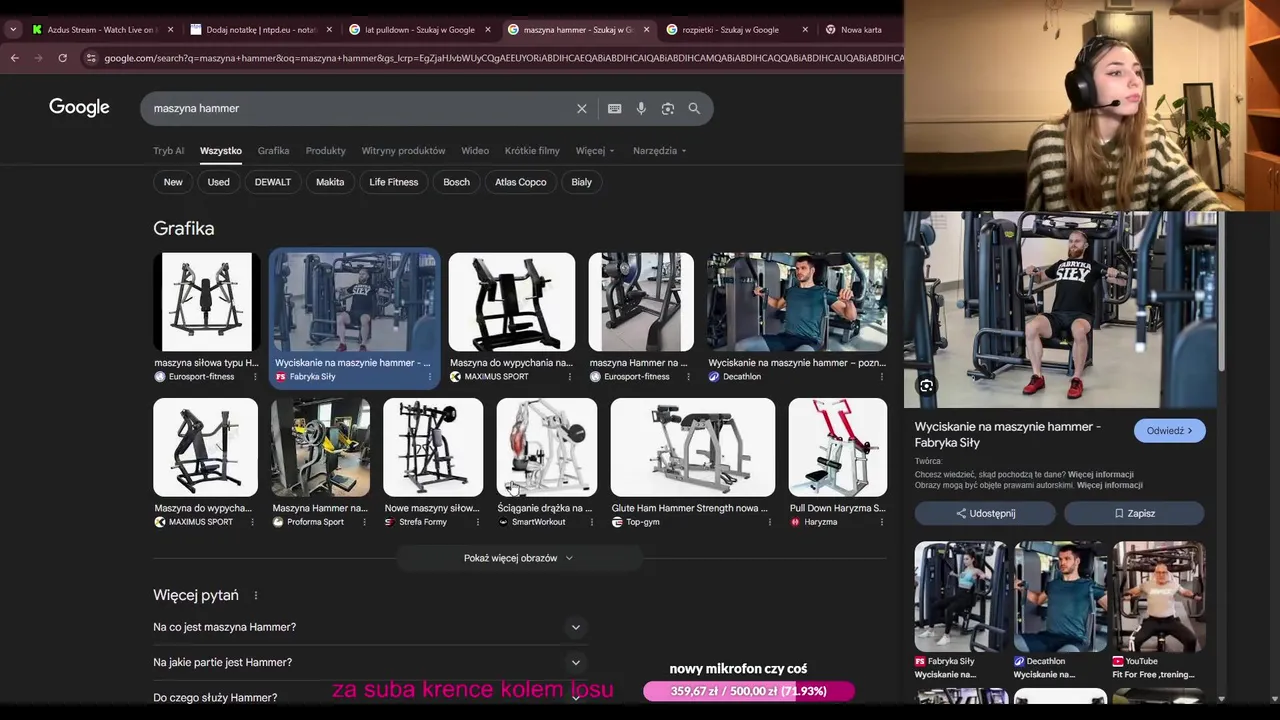Switch to Wideo results tab
Screen dimensions: 1280x720
(475, 151)
